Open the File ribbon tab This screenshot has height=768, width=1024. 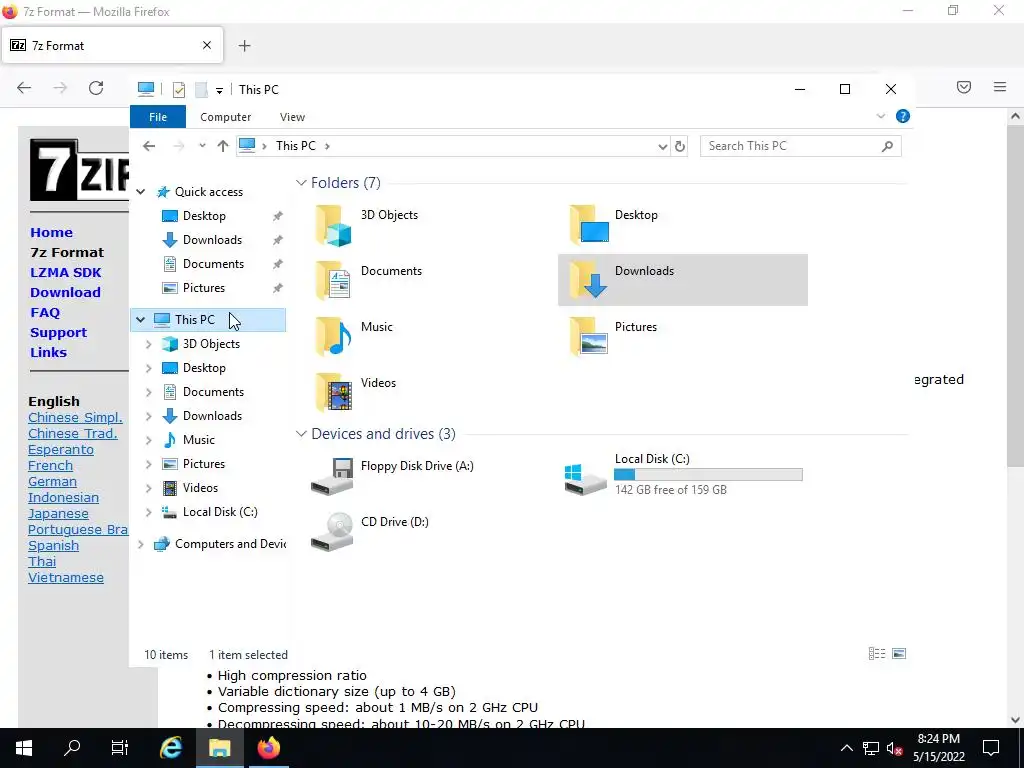click(x=158, y=117)
